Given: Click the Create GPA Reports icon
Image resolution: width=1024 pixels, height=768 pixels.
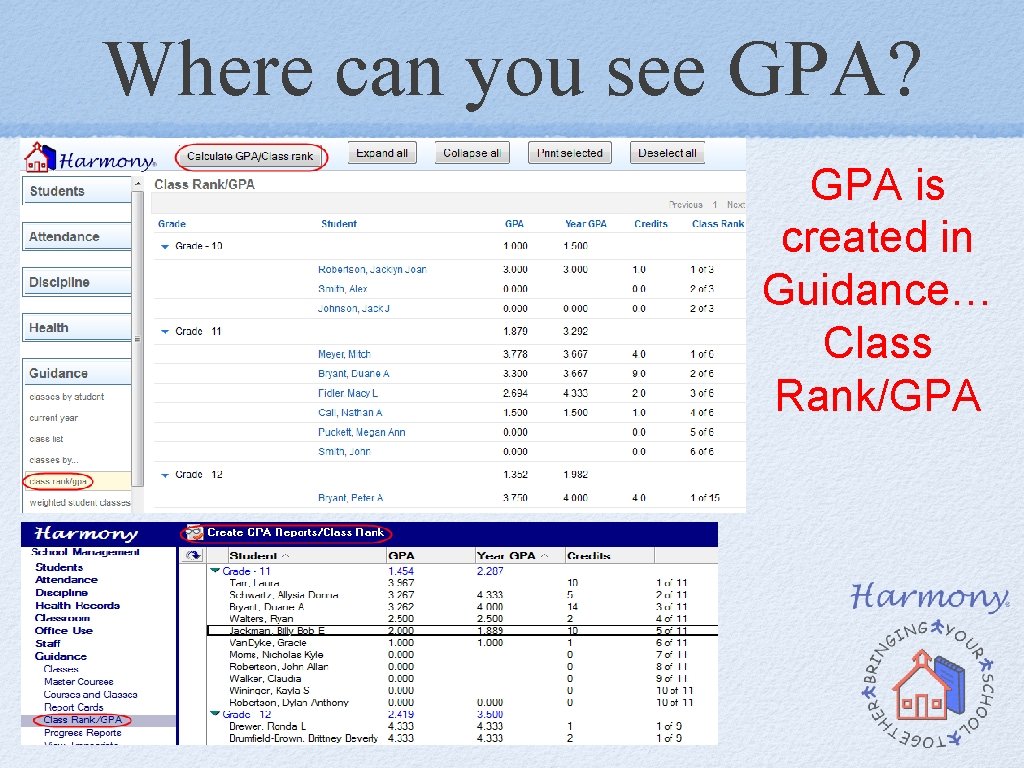Looking at the screenshot, I should 194,533.
